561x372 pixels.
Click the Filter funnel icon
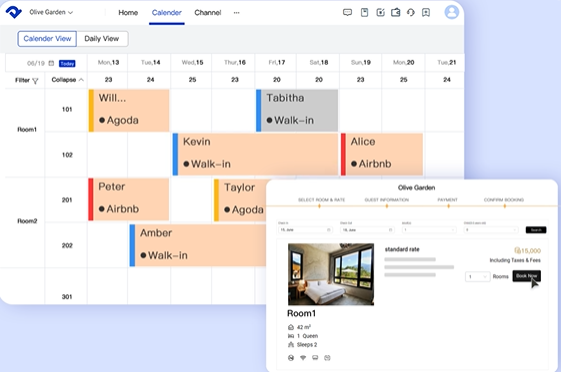(x=35, y=81)
